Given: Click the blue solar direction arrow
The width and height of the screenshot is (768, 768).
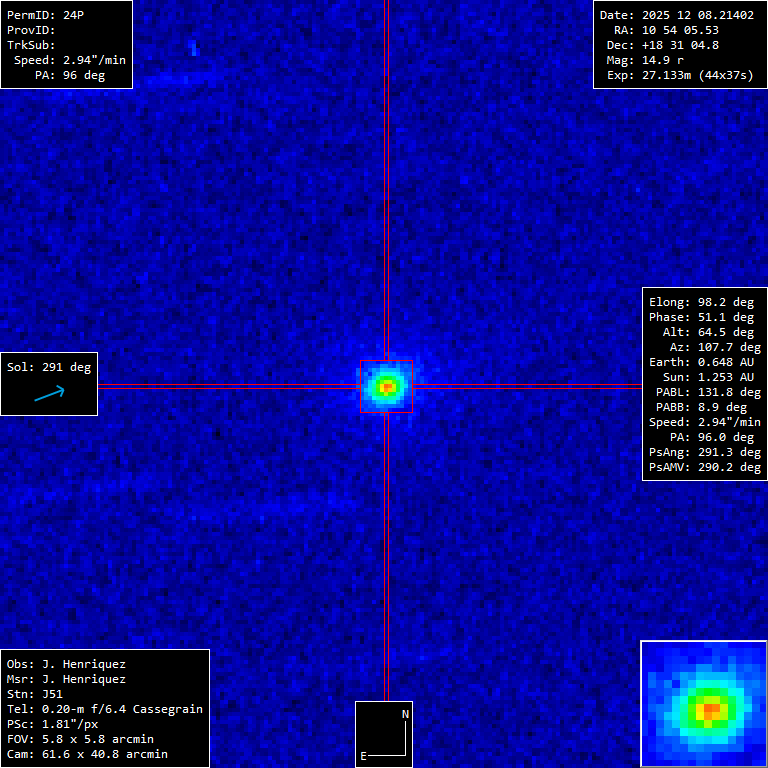Looking at the screenshot, I should click(49, 394).
